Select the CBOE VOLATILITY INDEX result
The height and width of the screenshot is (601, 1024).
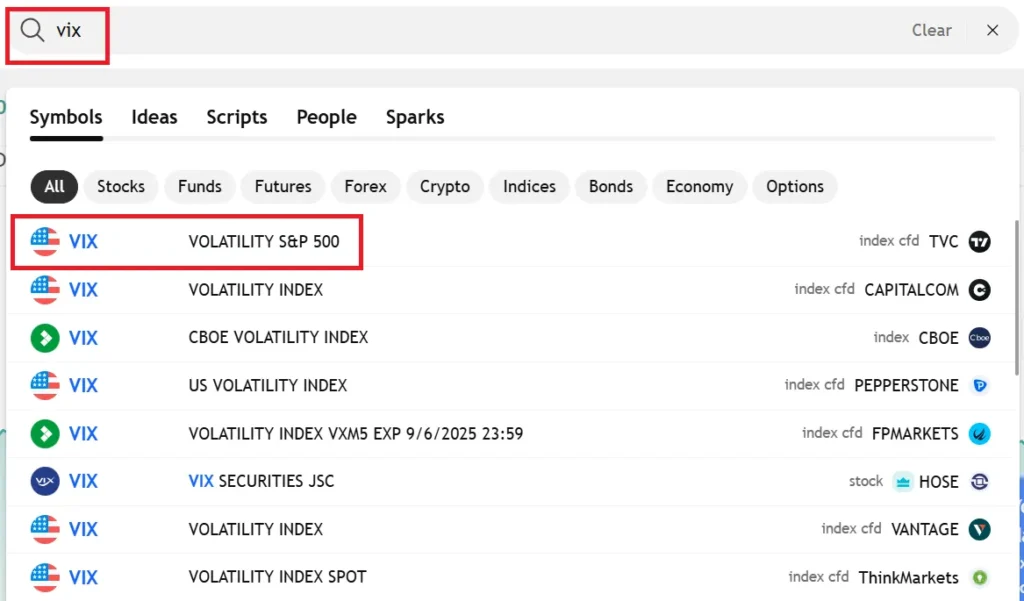[x=511, y=338]
